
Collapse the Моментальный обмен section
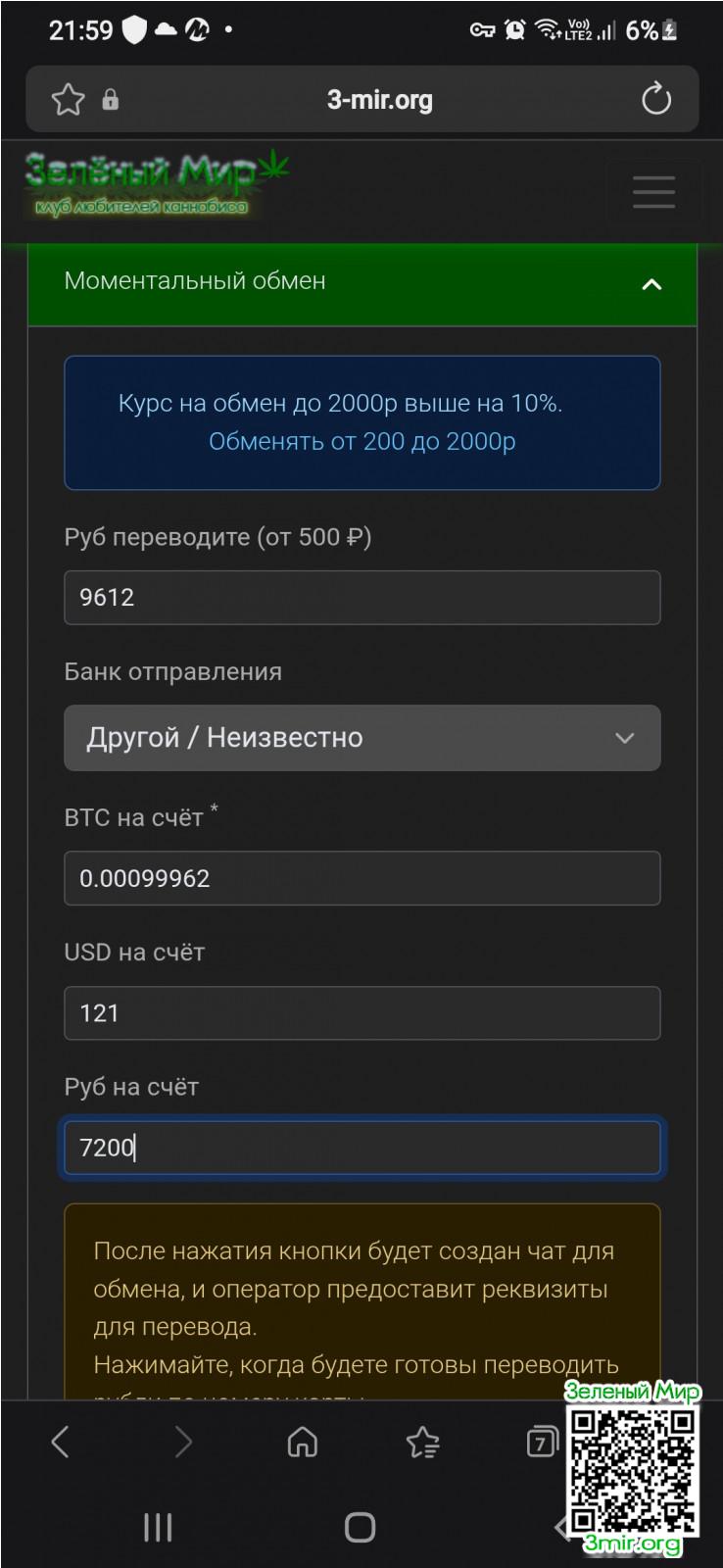651,284
